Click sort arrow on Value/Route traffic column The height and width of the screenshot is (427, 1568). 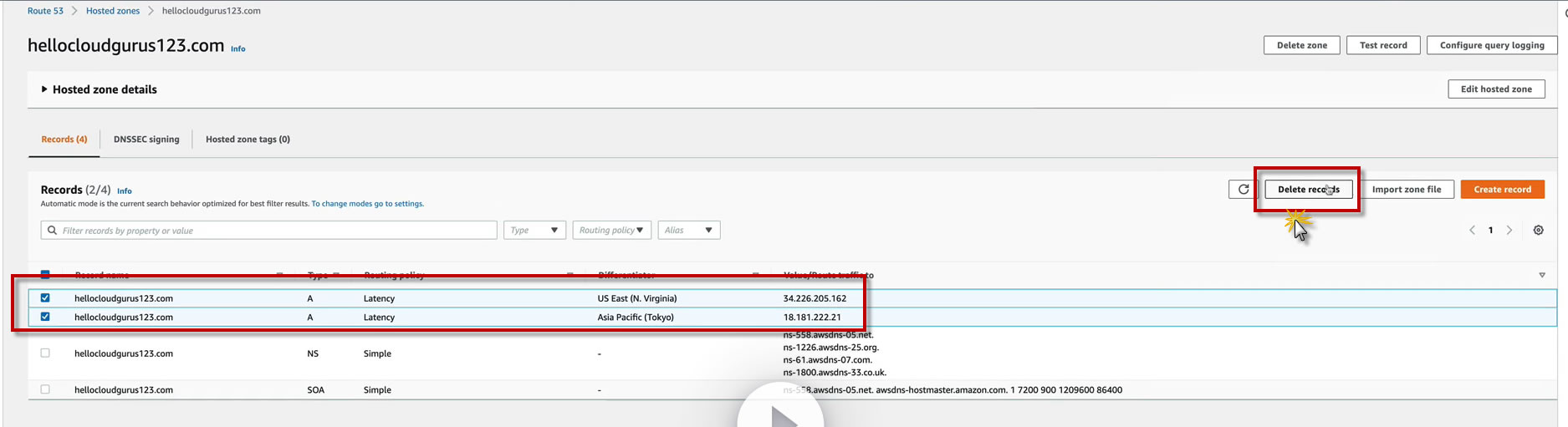click(x=1542, y=275)
